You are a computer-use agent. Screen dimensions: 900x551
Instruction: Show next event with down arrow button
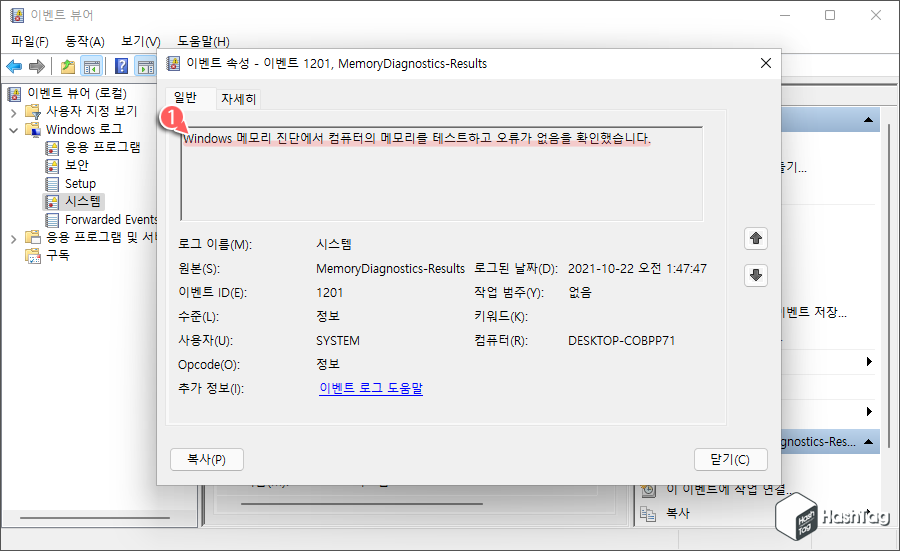[755, 275]
